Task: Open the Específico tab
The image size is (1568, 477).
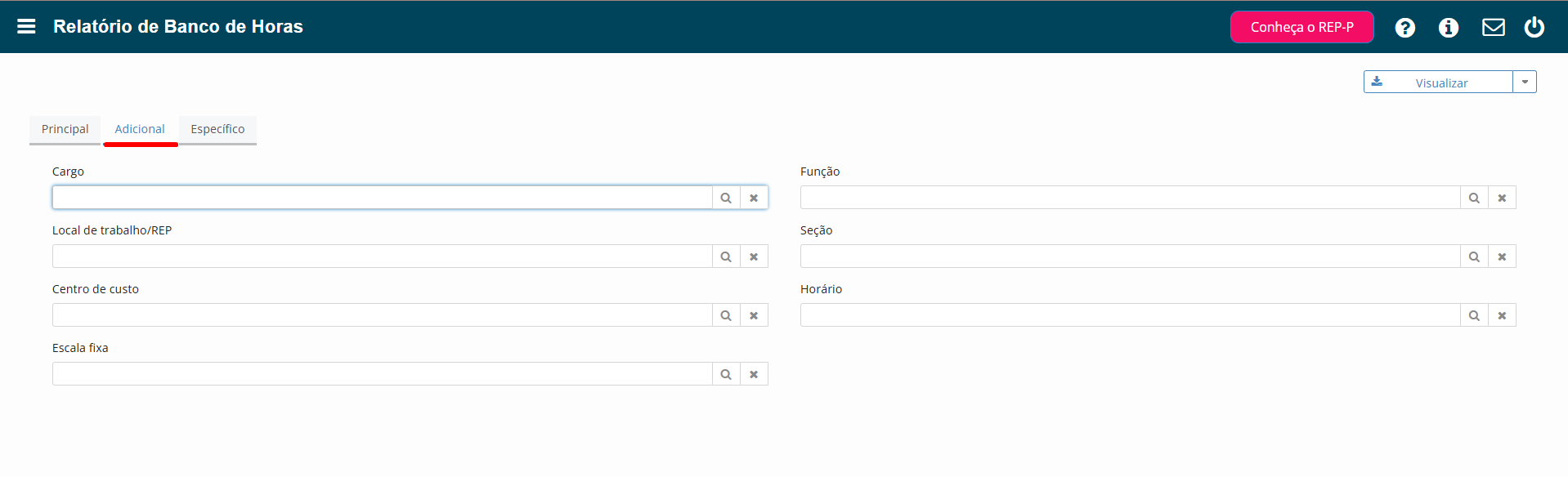Action: click(217, 129)
